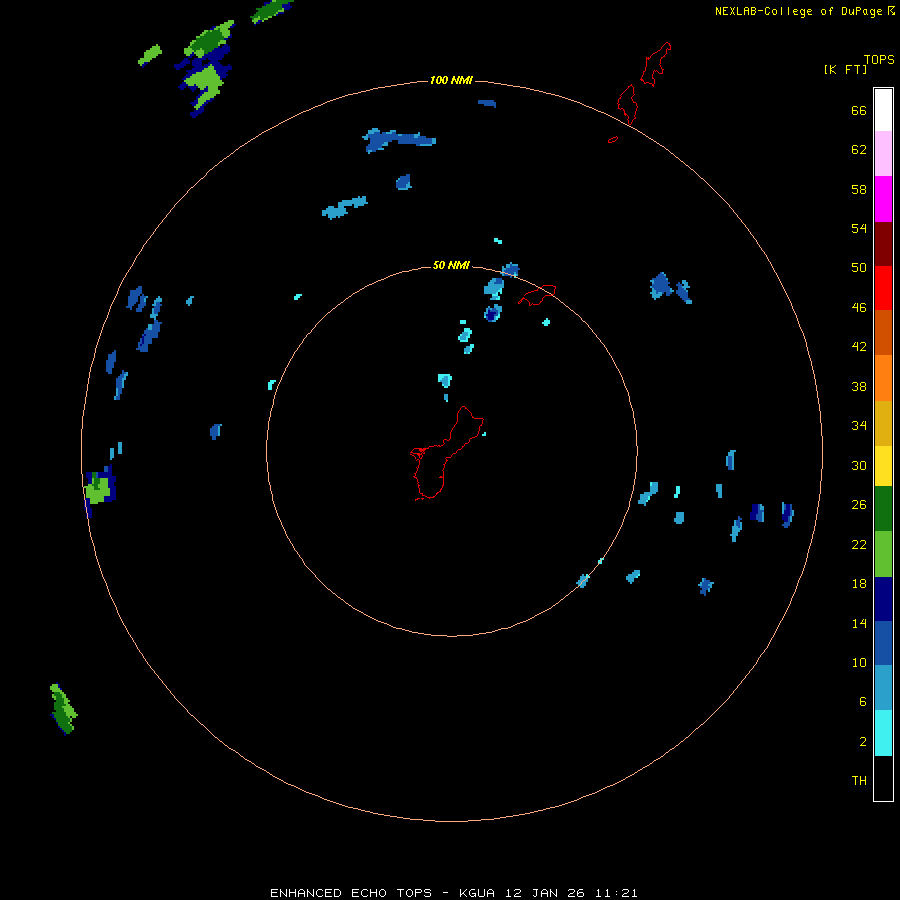Click the legend value 10
The height and width of the screenshot is (900, 900).
(859, 663)
